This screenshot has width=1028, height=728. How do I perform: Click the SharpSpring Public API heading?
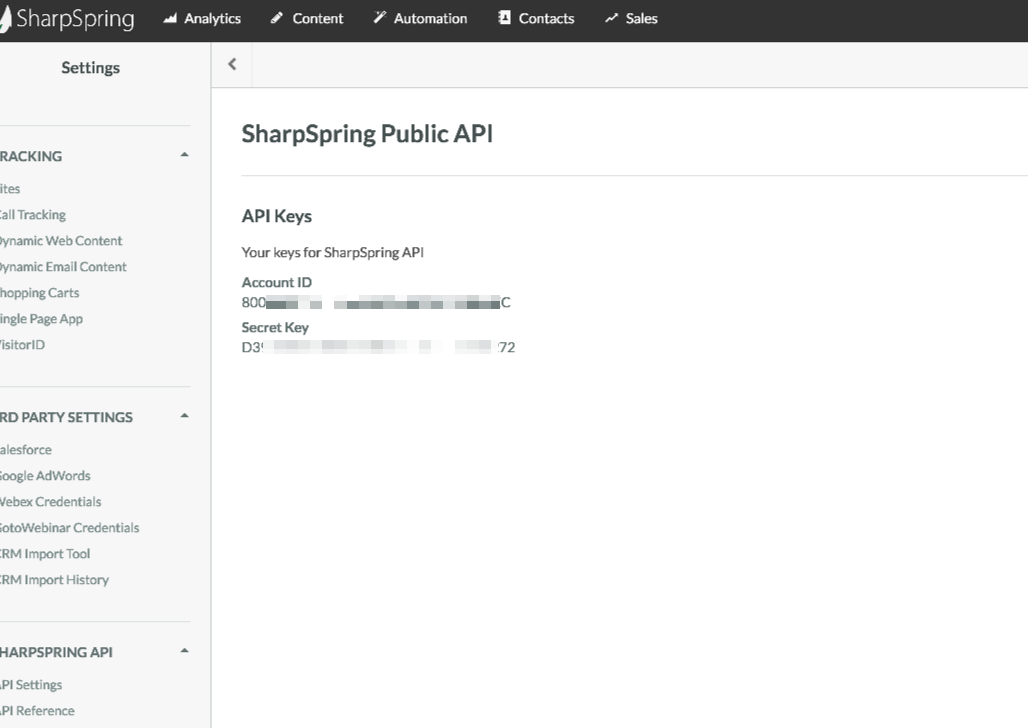(x=367, y=134)
